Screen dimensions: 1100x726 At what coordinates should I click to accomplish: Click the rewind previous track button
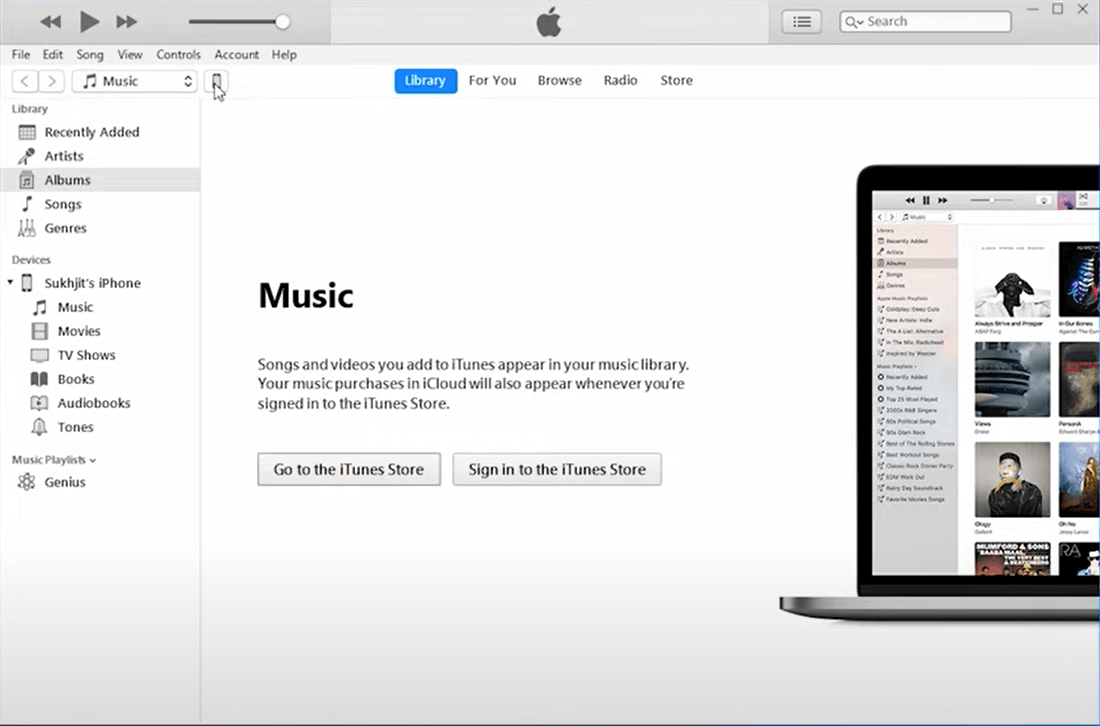point(51,22)
